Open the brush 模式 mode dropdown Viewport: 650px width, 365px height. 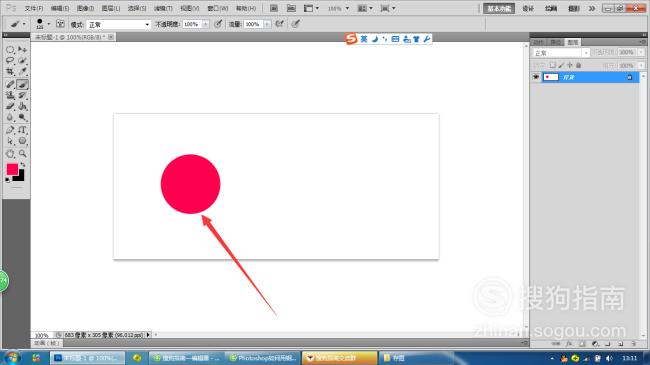coord(119,24)
